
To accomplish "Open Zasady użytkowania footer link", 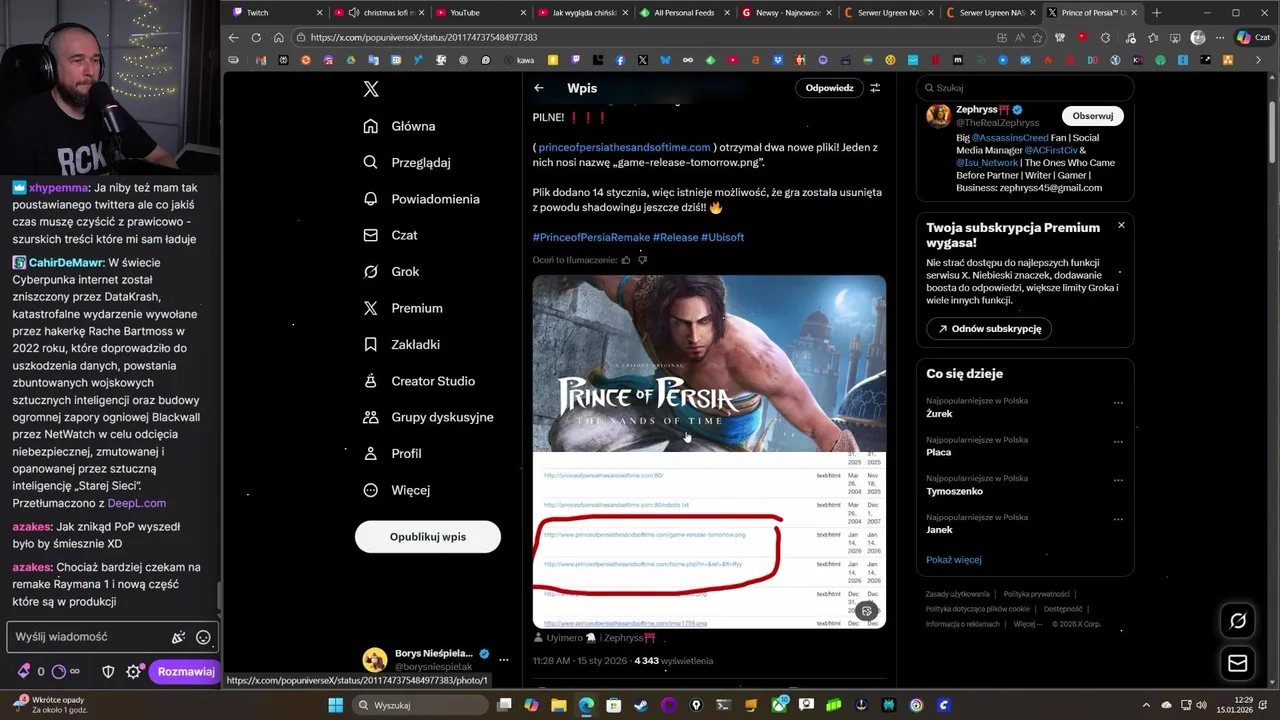I will 958,594.
